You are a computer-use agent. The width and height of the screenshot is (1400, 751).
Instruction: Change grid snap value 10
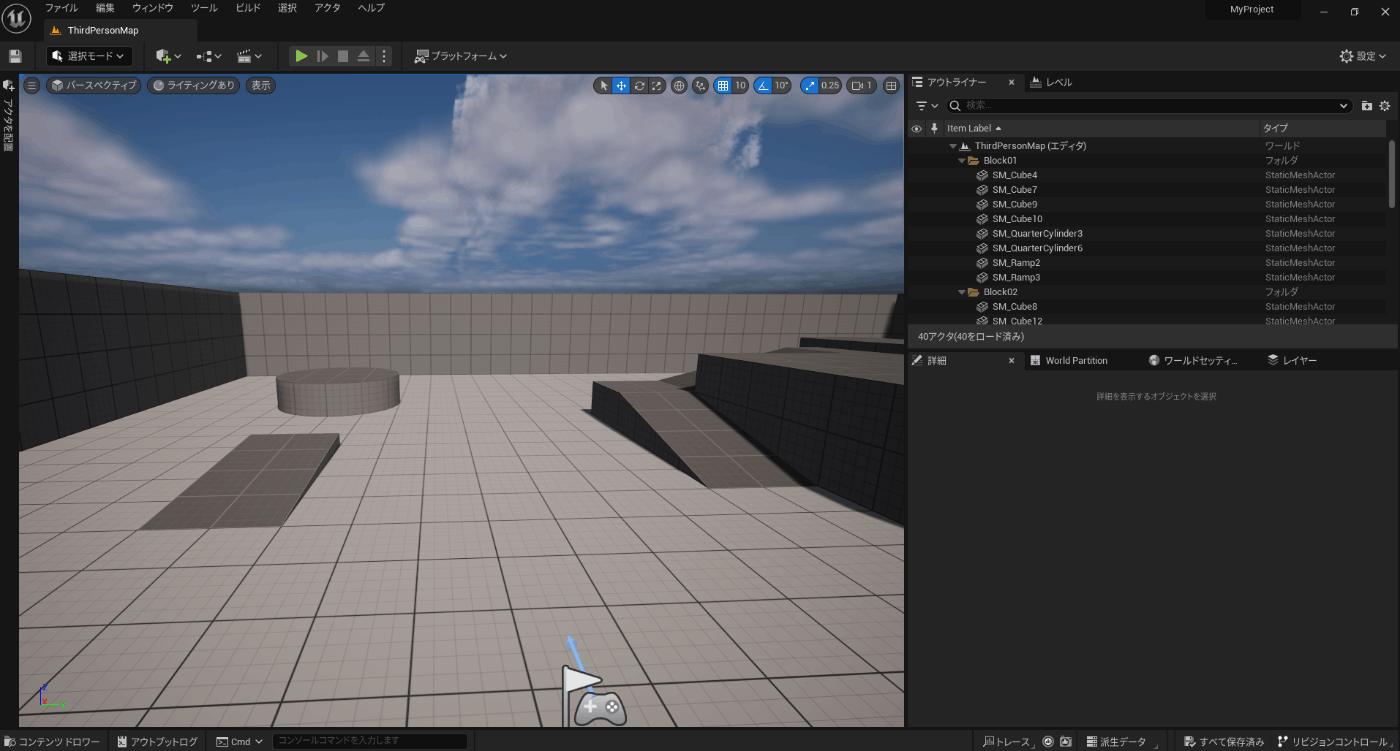[x=740, y=86]
